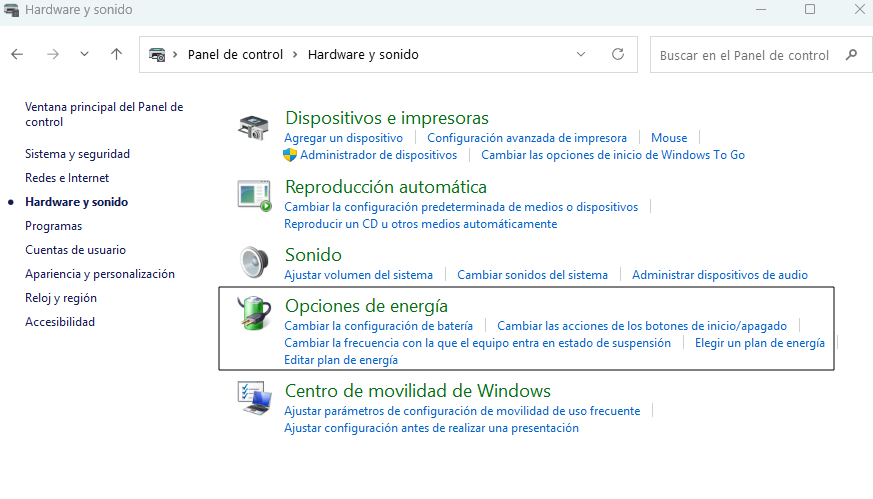Image resolution: width=873 pixels, height=499 pixels.
Task: Go to Redes e Internet
Action: (x=67, y=178)
